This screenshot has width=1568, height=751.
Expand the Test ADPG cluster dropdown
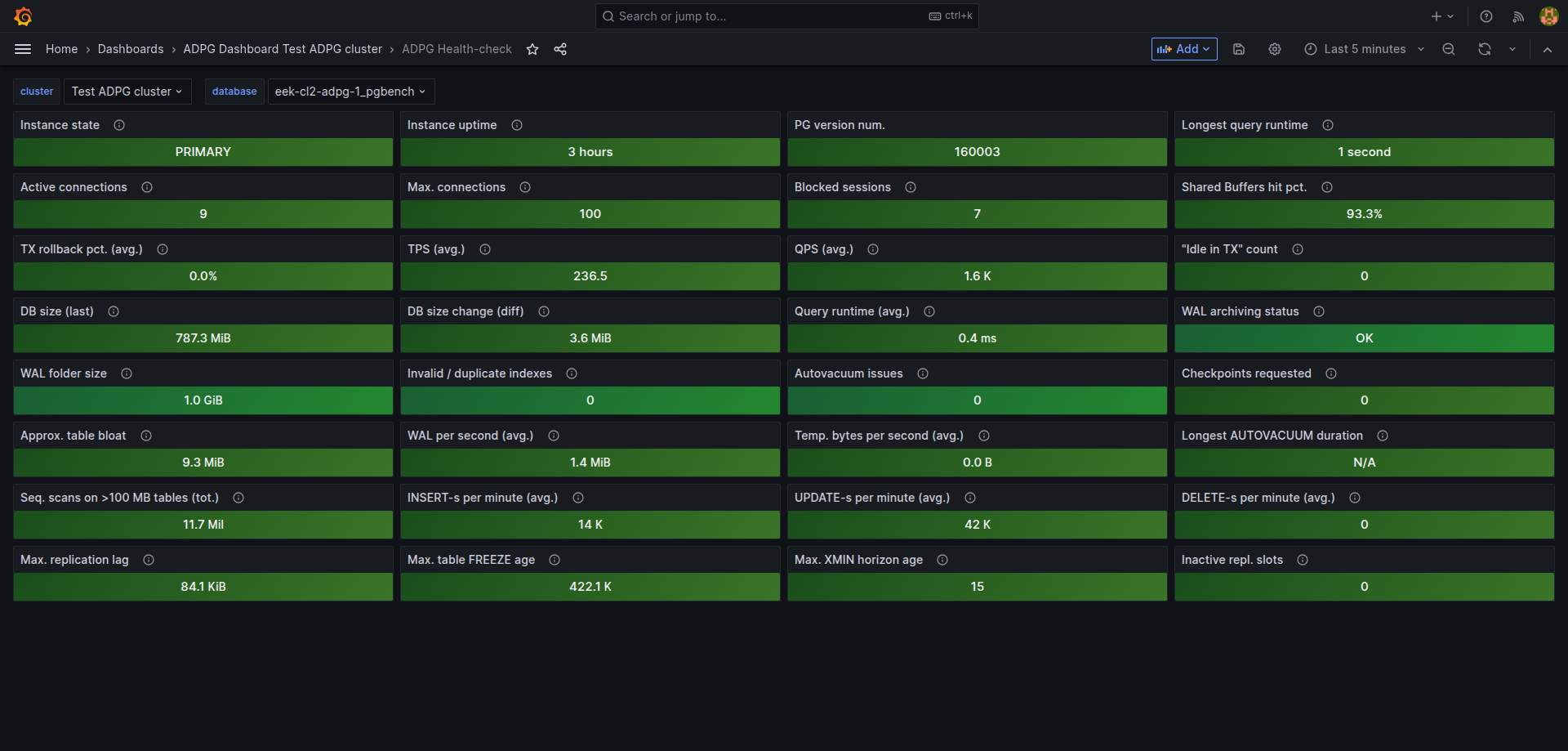tap(127, 92)
